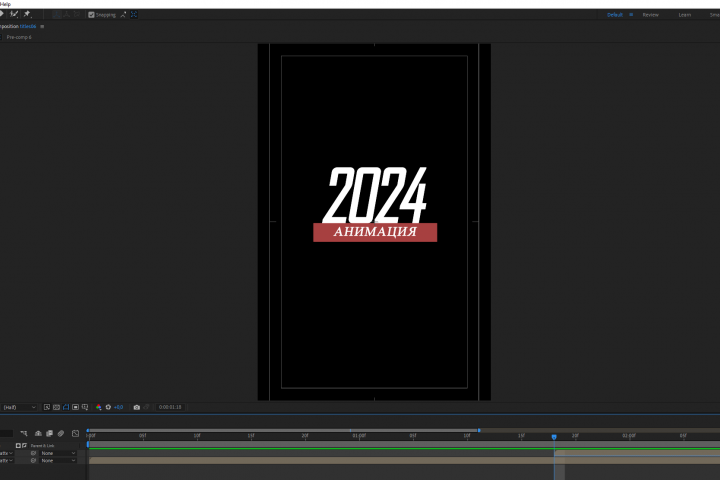Click the show snapshot icon

tap(146, 407)
